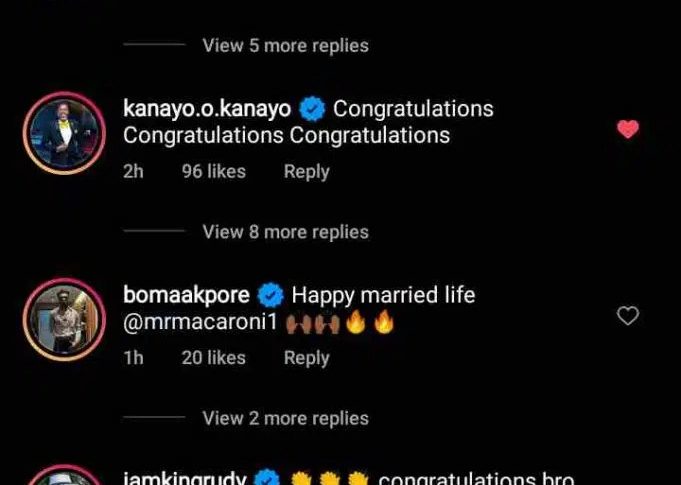Click kanayo.o.kanayo's verified badge
This screenshot has height=485, width=681.
[313, 108]
